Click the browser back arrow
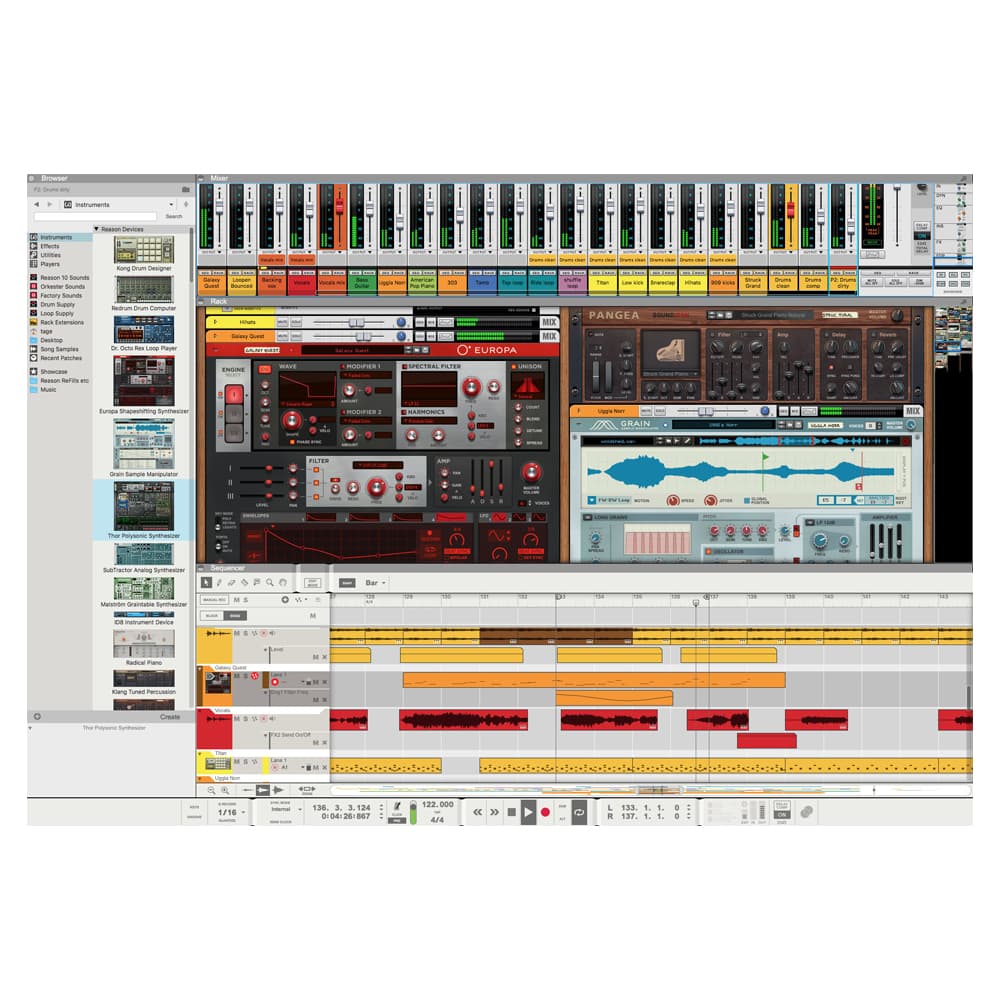The height and width of the screenshot is (1000, 1000). [x=36, y=204]
